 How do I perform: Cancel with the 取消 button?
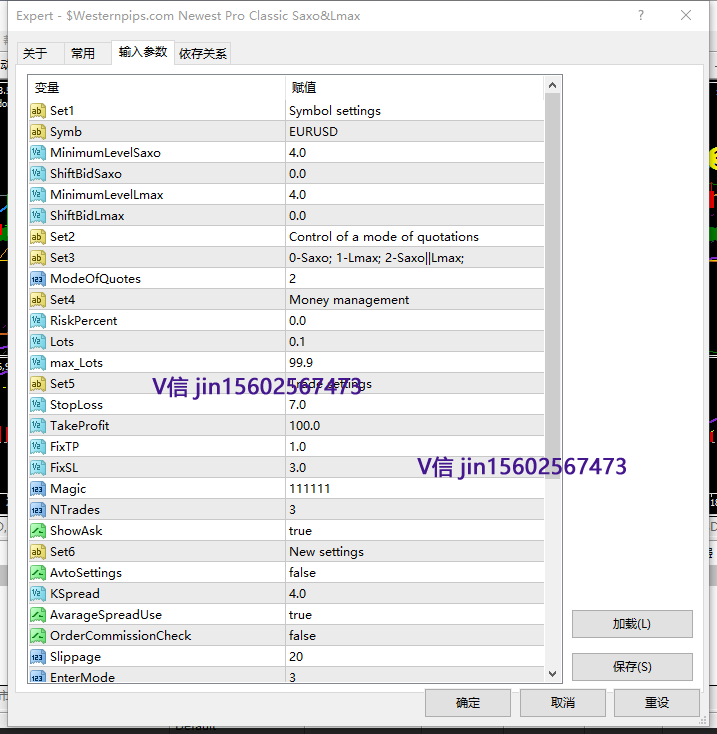pos(563,703)
